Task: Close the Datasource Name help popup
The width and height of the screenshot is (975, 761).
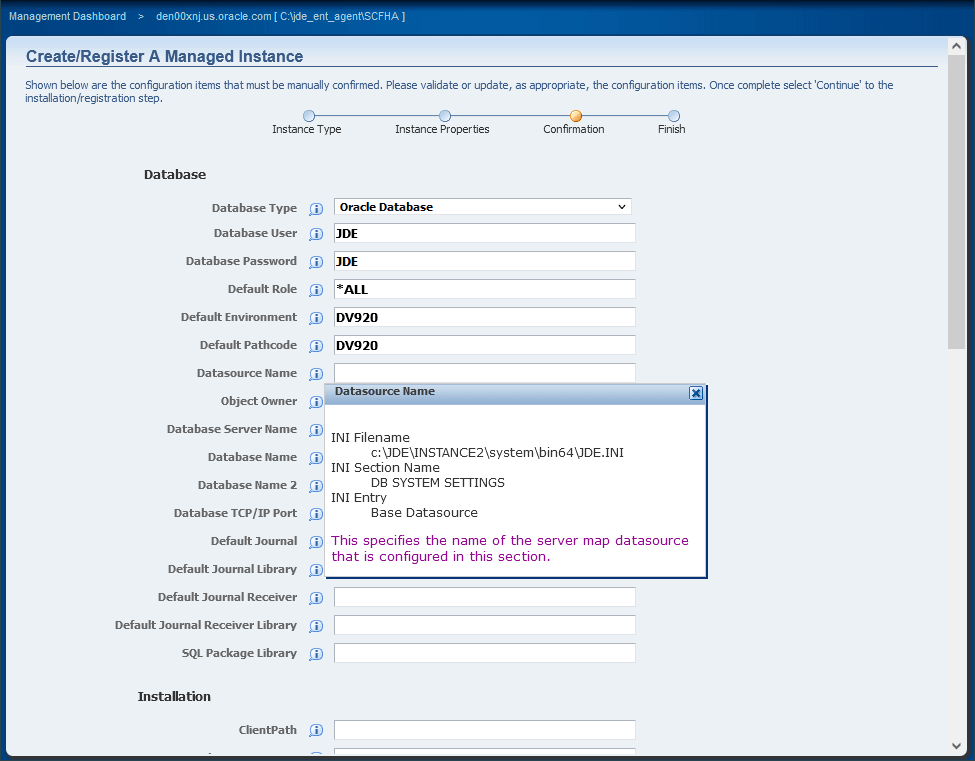Action: [696, 393]
